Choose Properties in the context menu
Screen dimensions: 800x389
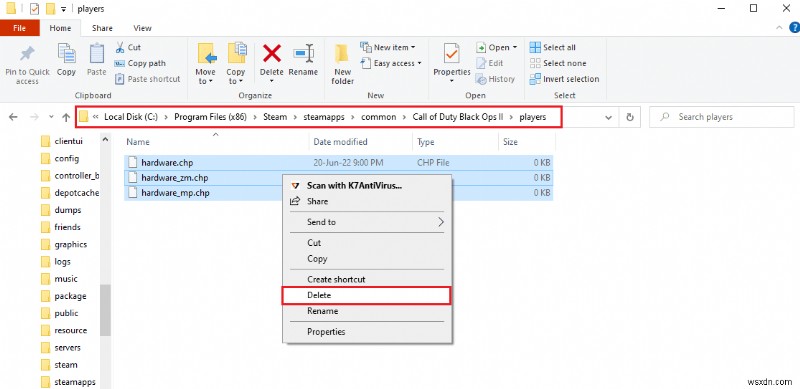click(x=367, y=332)
